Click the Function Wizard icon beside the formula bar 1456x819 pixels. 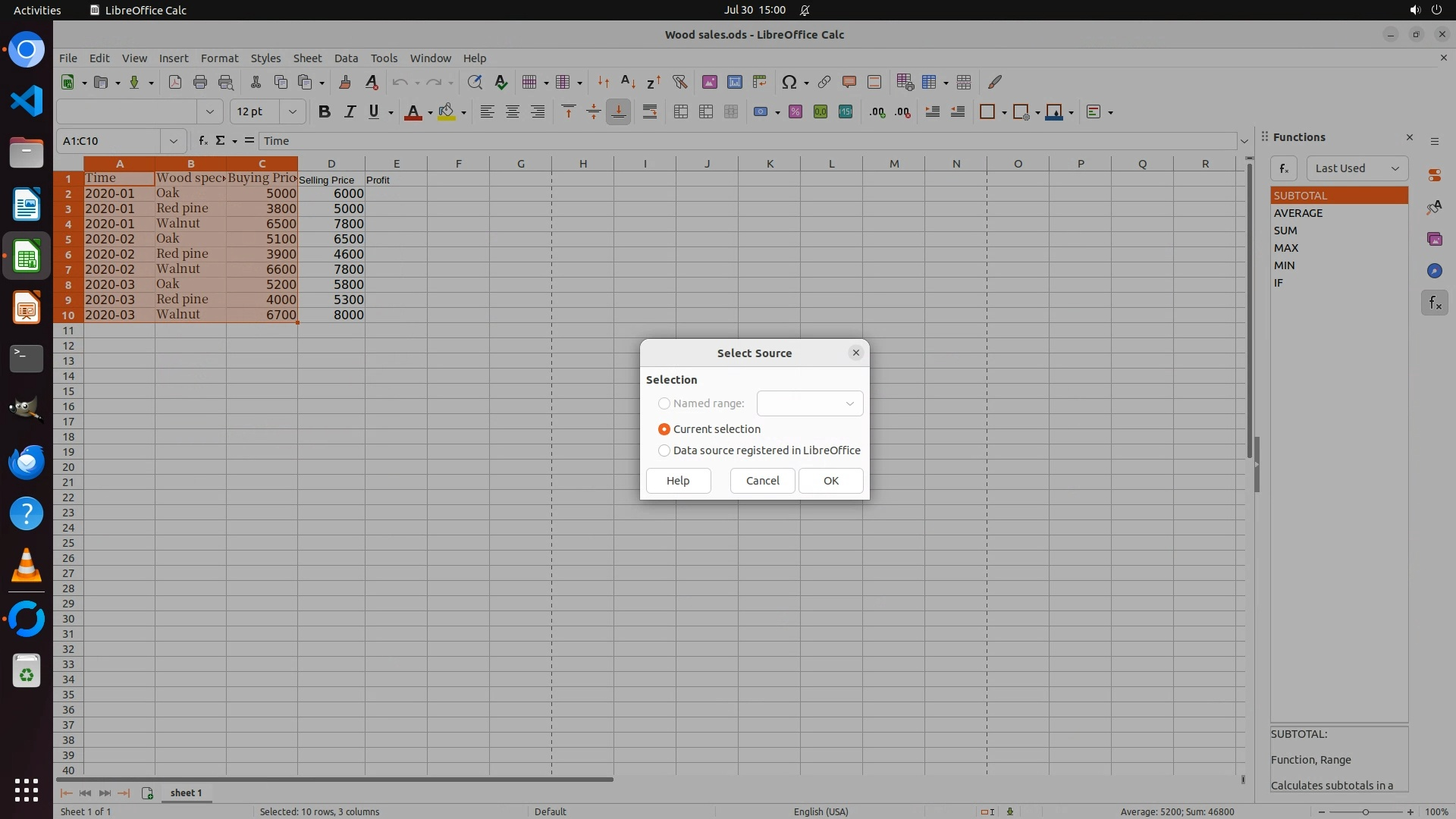pyautogui.click(x=202, y=140)
